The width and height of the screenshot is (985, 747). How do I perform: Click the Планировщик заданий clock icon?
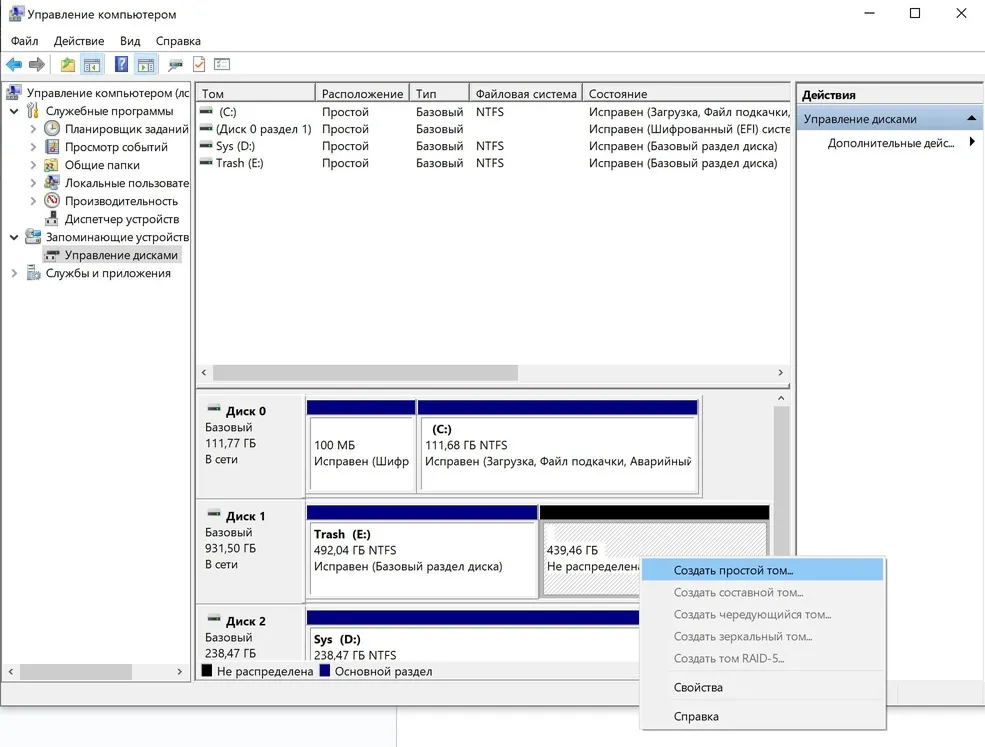[52, 129]
